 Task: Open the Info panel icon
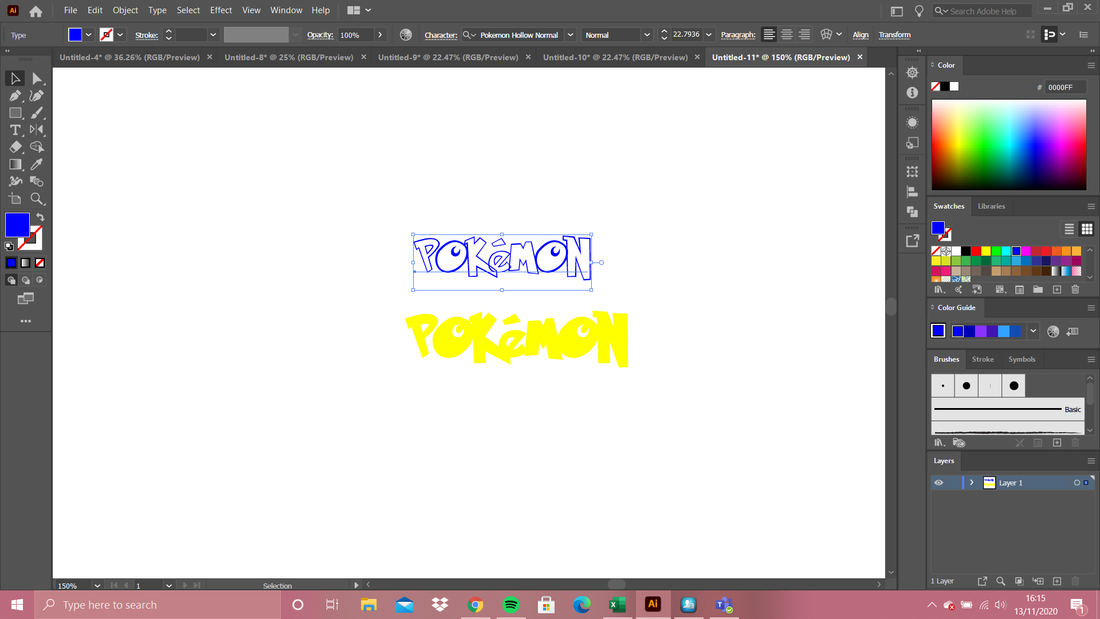coord(912,93)
